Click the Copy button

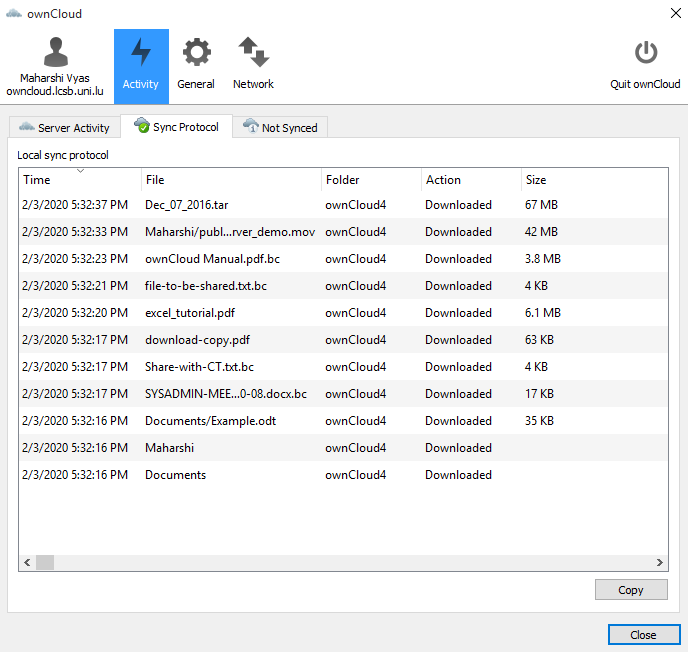(x=630, y=590)
